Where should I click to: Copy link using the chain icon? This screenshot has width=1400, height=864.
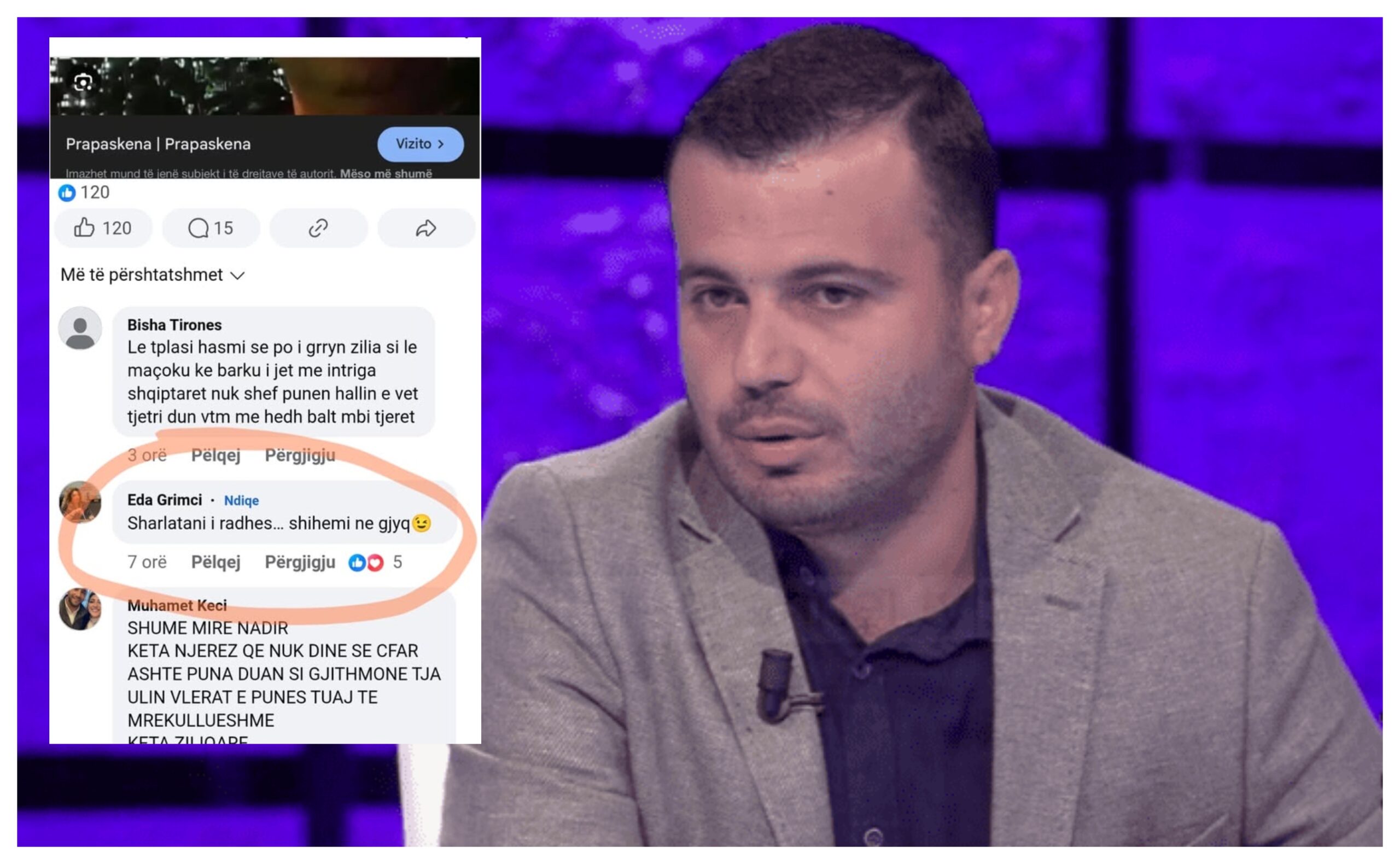coord(318,228)
